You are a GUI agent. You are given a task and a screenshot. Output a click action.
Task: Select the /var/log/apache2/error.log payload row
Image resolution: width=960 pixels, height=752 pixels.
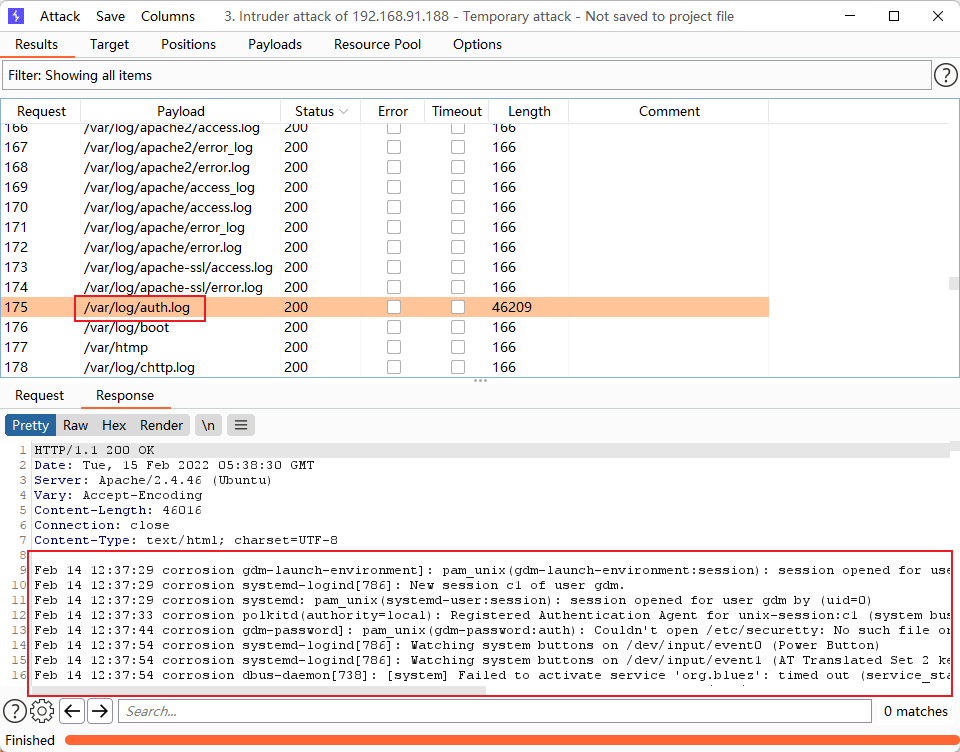(x=384, y=167)
